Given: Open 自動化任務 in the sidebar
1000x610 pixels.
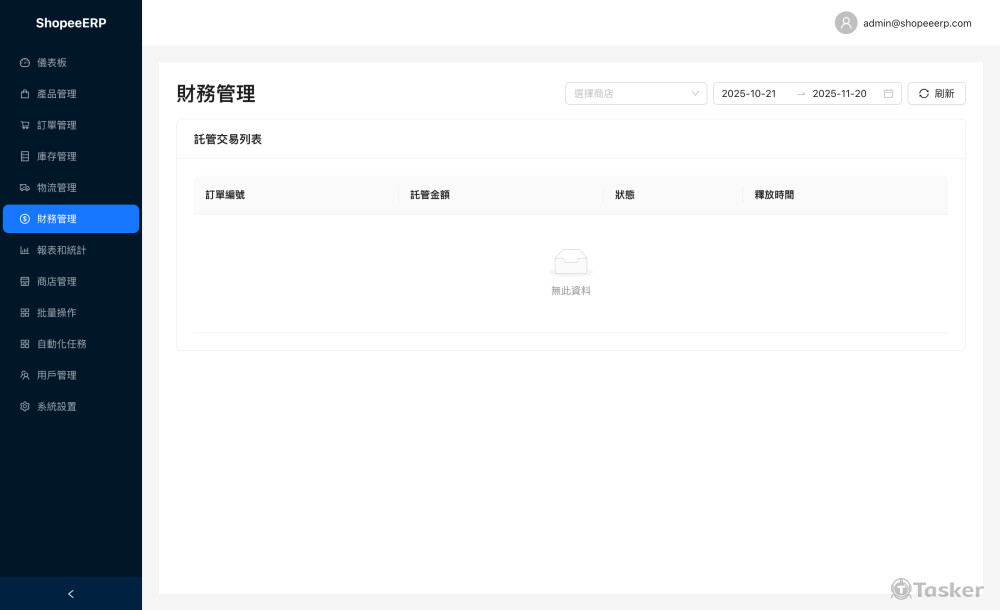Looking at the screenshot, I should (62, 344).
